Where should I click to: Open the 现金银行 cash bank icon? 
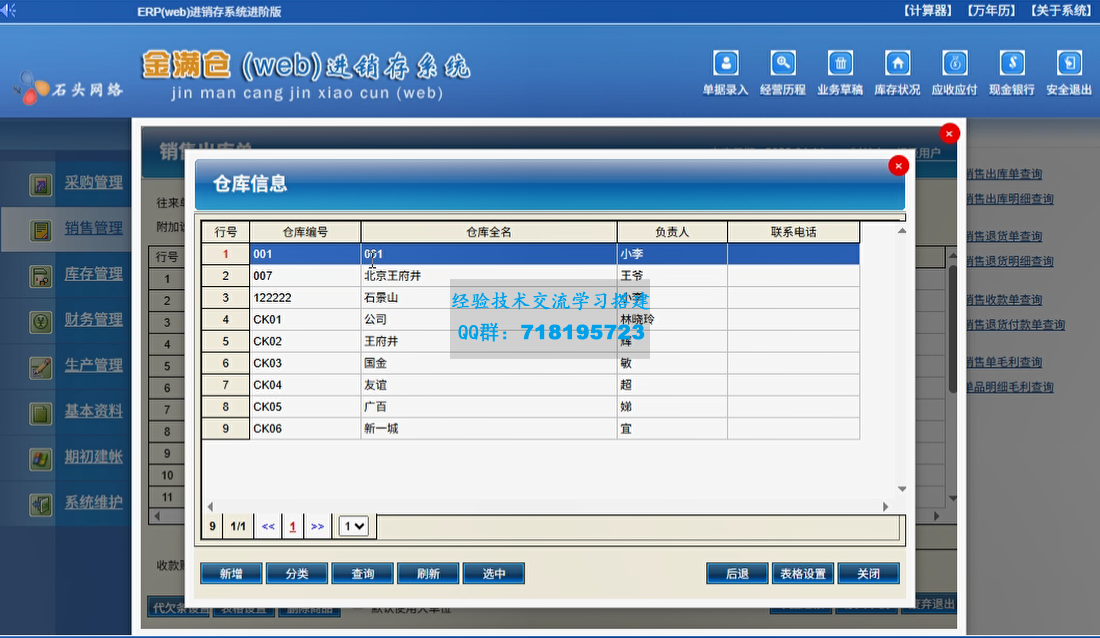click(x=1012, y=63)
